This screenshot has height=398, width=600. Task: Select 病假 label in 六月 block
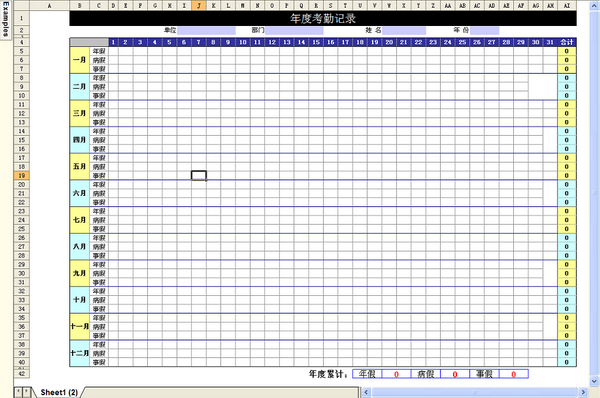click(99, 193)
